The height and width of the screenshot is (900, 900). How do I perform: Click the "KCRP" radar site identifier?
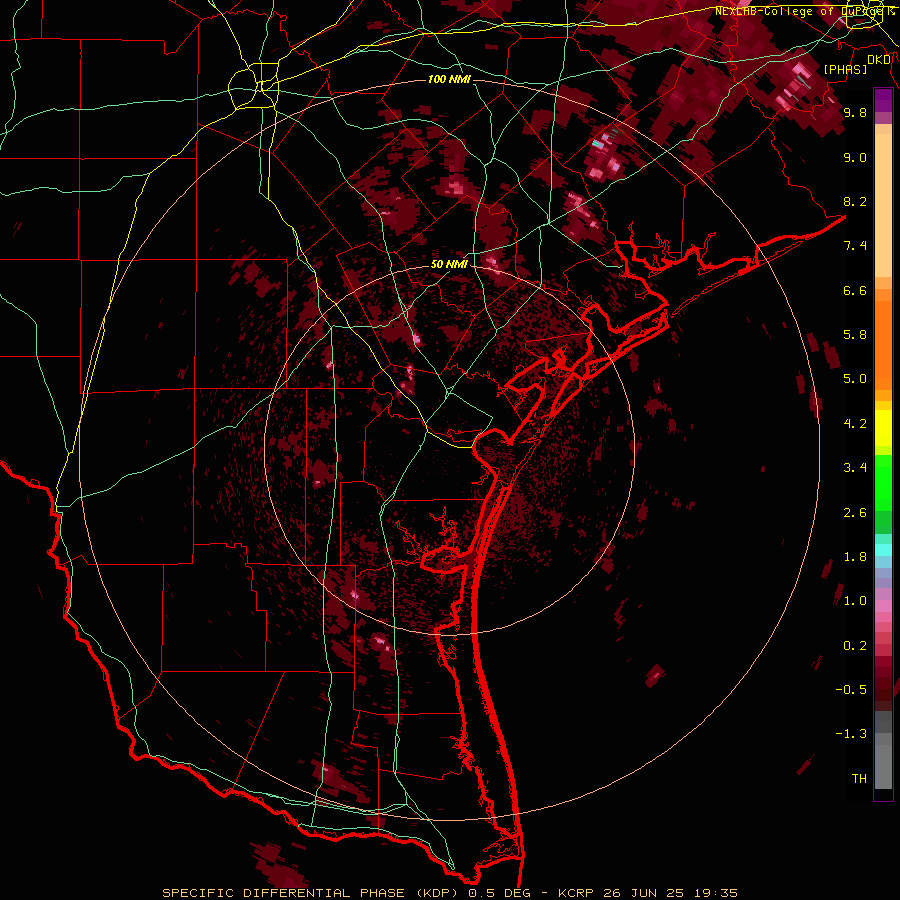578,893
